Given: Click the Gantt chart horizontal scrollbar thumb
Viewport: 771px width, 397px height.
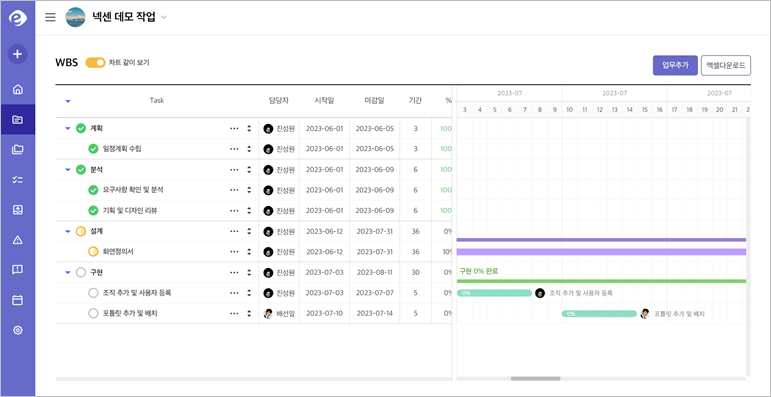Looking at the screenshot, I should (535, 378).
